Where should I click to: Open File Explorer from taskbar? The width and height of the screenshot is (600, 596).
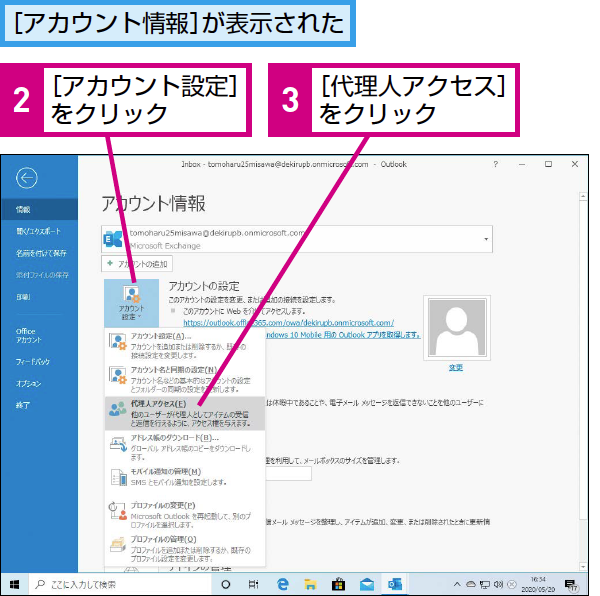[x=310, y=584]
